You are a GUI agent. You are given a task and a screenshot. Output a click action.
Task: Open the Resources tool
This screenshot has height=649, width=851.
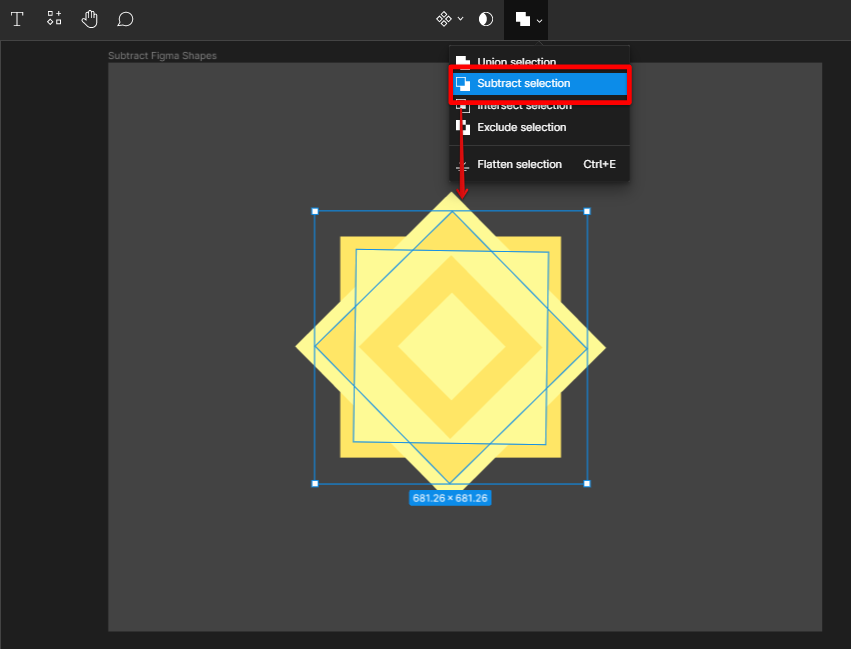tap(54, 19)
